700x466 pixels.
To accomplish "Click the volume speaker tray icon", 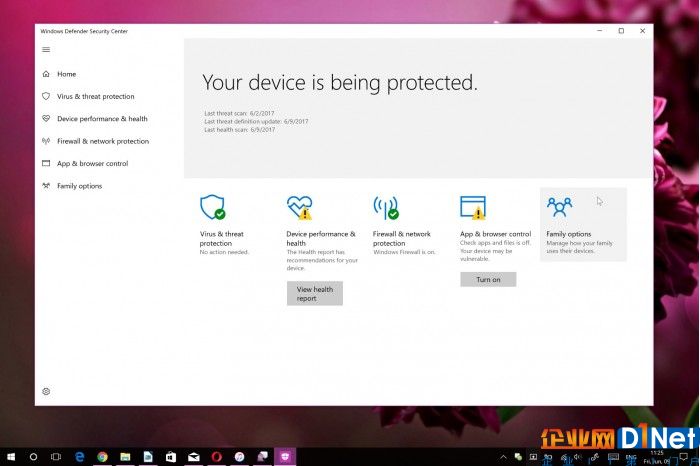I will click(578, 457).
